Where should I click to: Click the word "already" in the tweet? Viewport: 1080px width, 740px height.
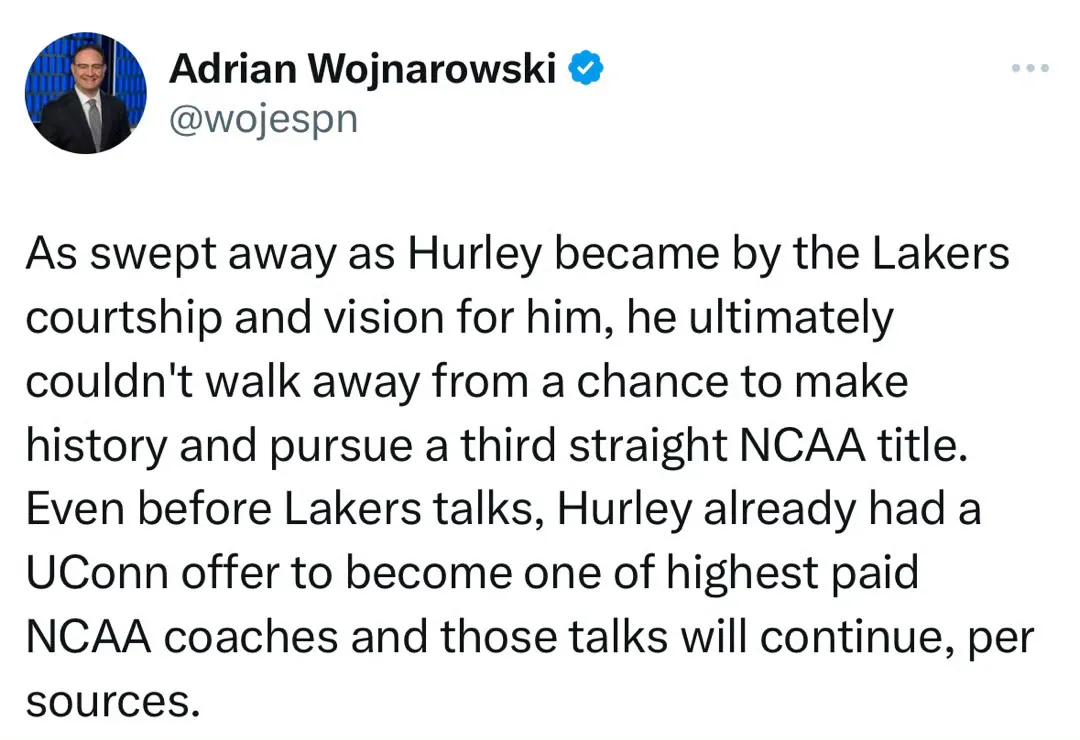click(778, 511)
